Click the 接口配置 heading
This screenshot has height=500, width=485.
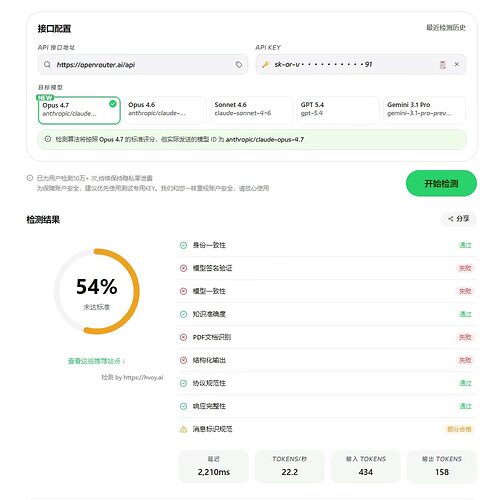(x=54, y=29)
